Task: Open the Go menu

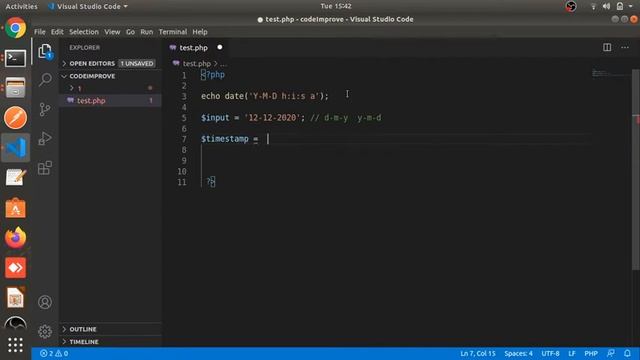Action: (x=130, y=32)
